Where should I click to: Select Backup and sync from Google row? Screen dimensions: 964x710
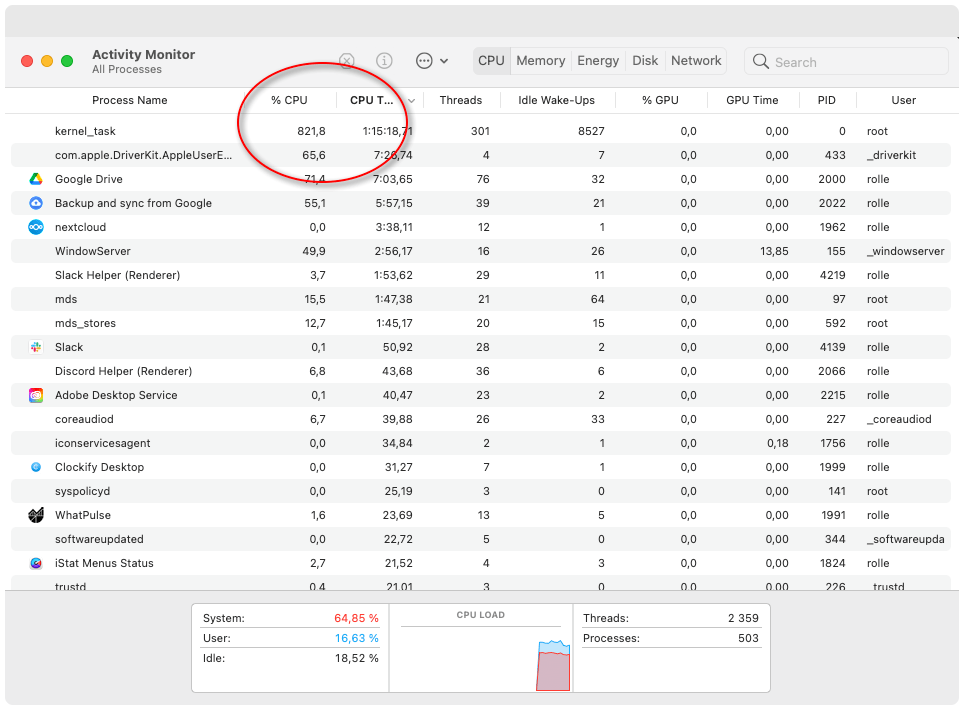[481, 203]
